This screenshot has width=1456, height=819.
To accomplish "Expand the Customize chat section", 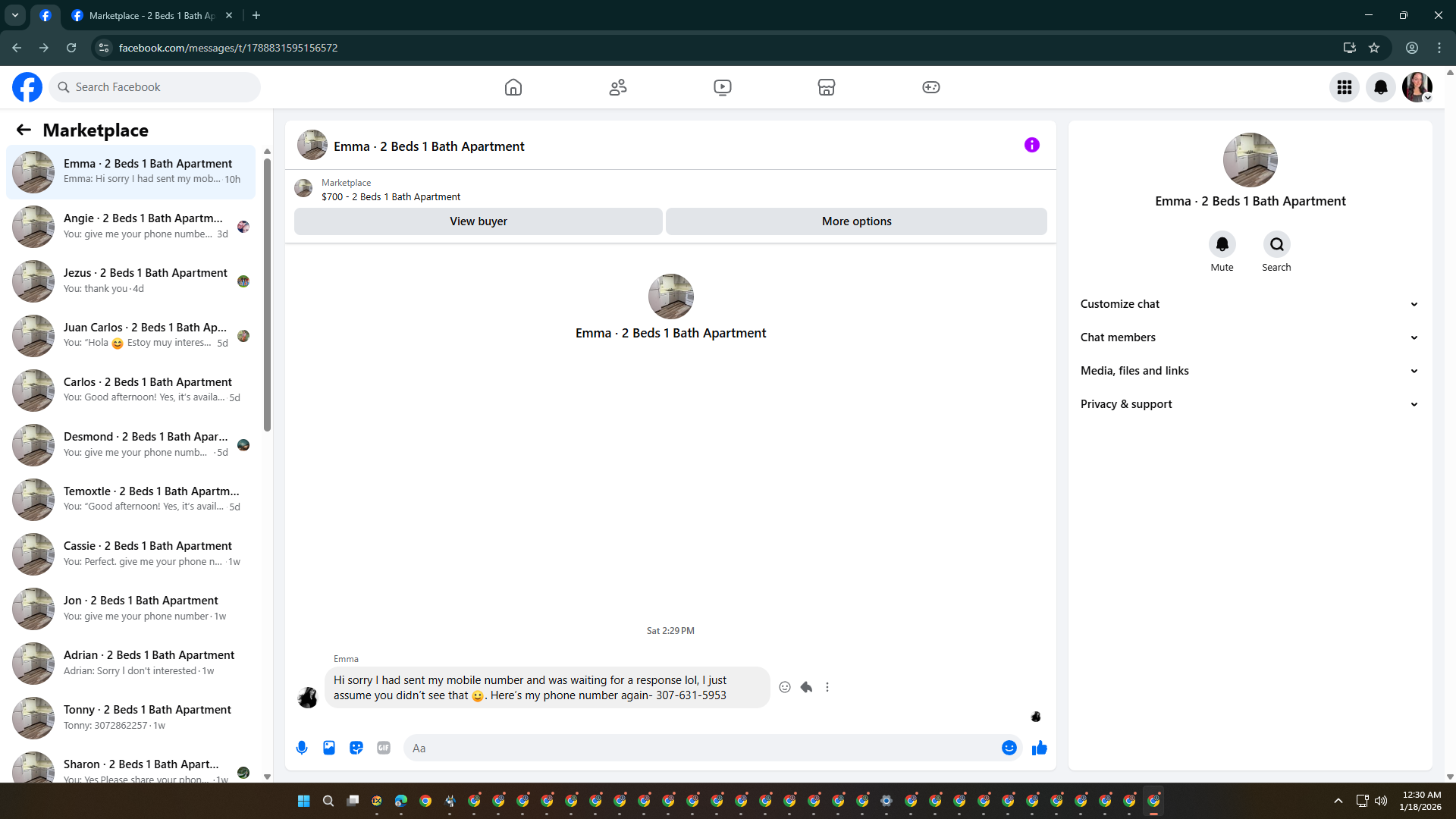I will [1249, 304].
